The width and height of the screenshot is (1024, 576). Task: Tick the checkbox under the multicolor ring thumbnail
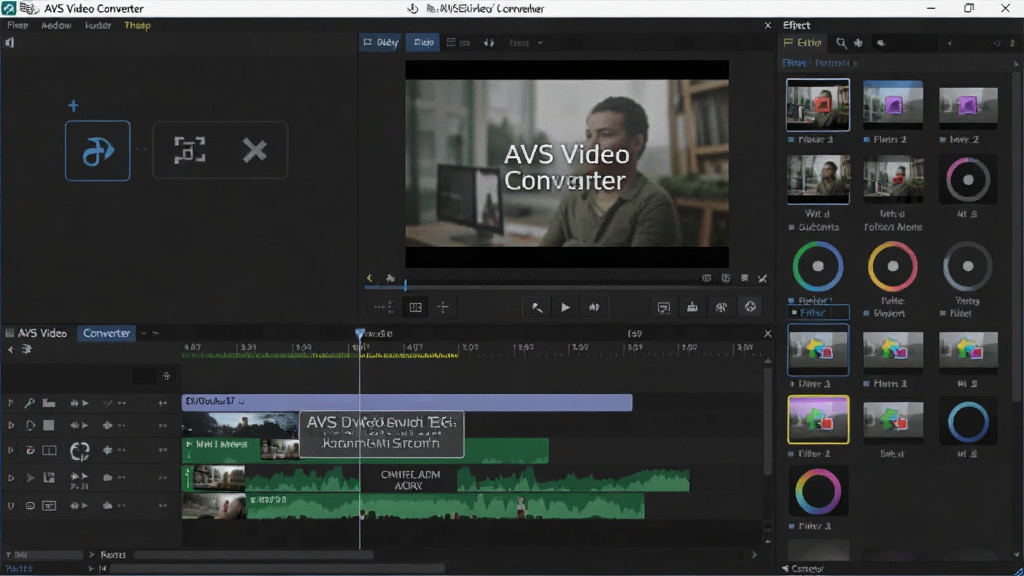click(x=792, y=526)
